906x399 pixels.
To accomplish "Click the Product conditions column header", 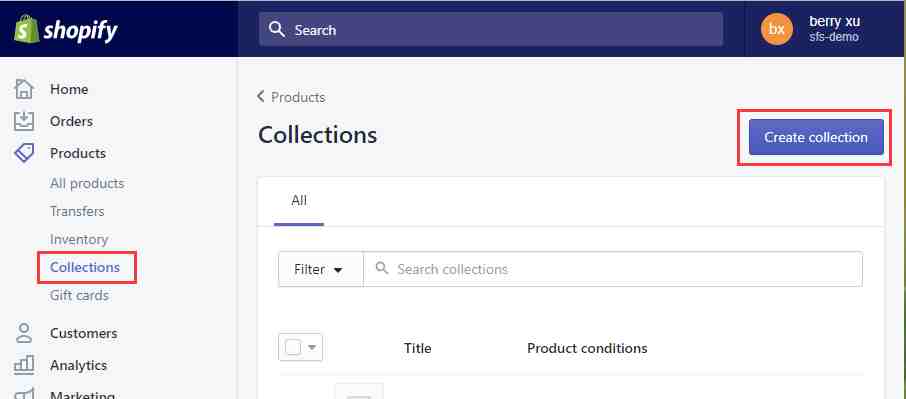I will point(587,349).
